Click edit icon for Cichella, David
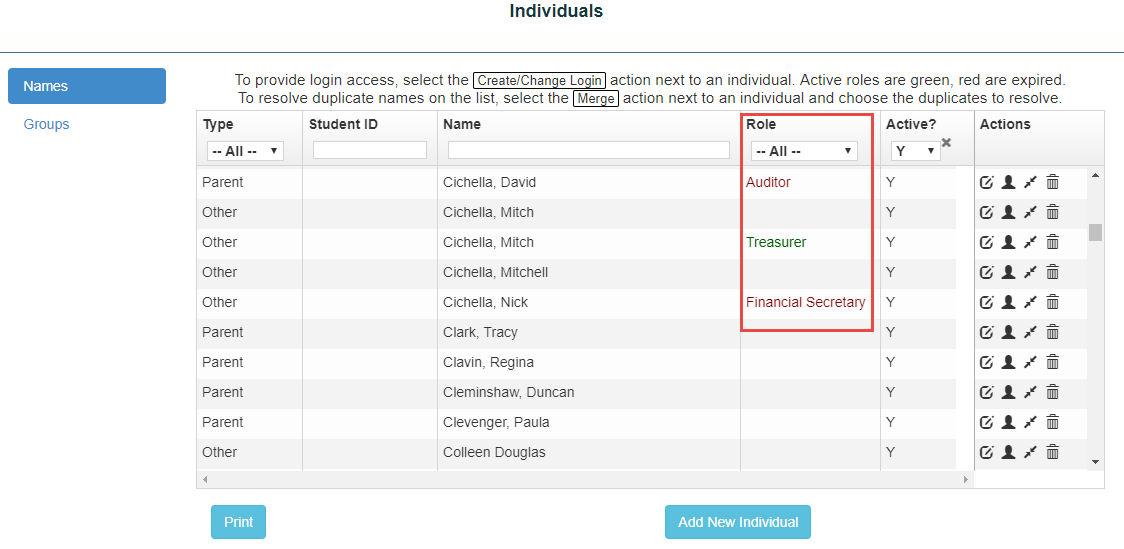1124x549 pixels. [x=987, y=182]
